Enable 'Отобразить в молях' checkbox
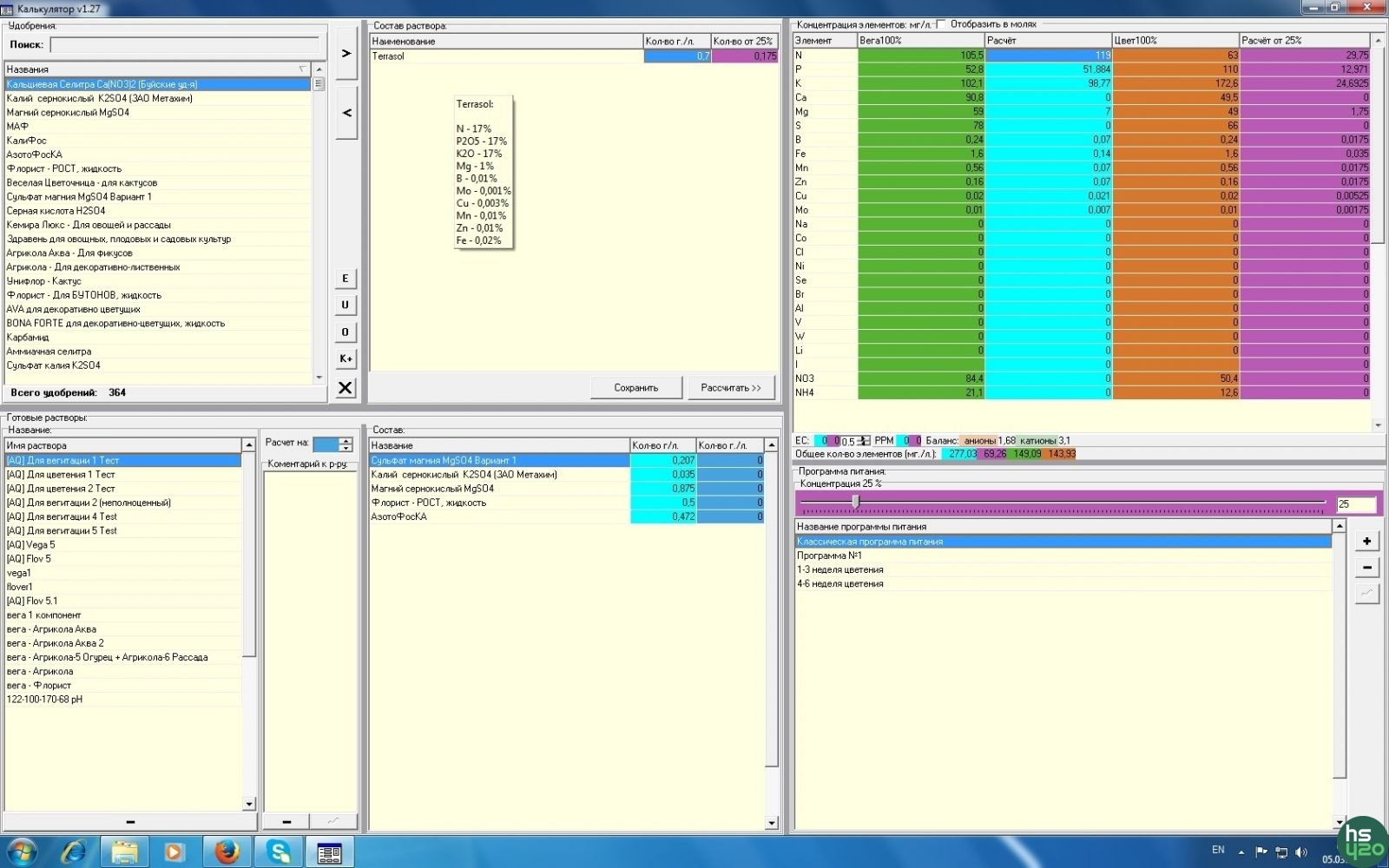This screenshot has height=868, width=1389. coord(942,24)
